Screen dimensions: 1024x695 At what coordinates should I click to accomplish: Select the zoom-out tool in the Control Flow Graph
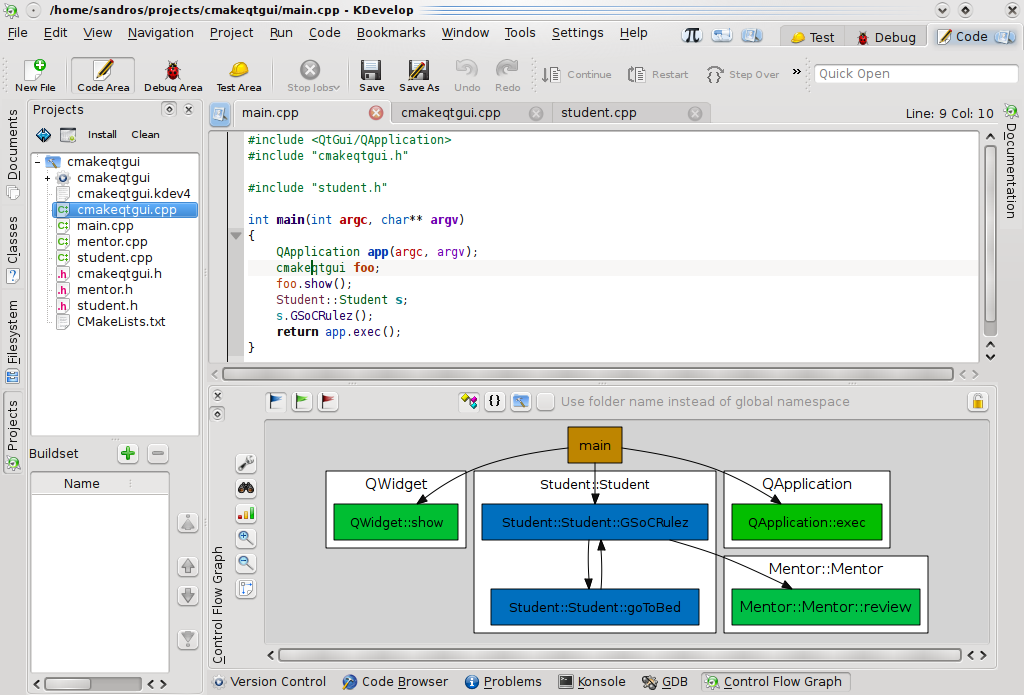246,563
